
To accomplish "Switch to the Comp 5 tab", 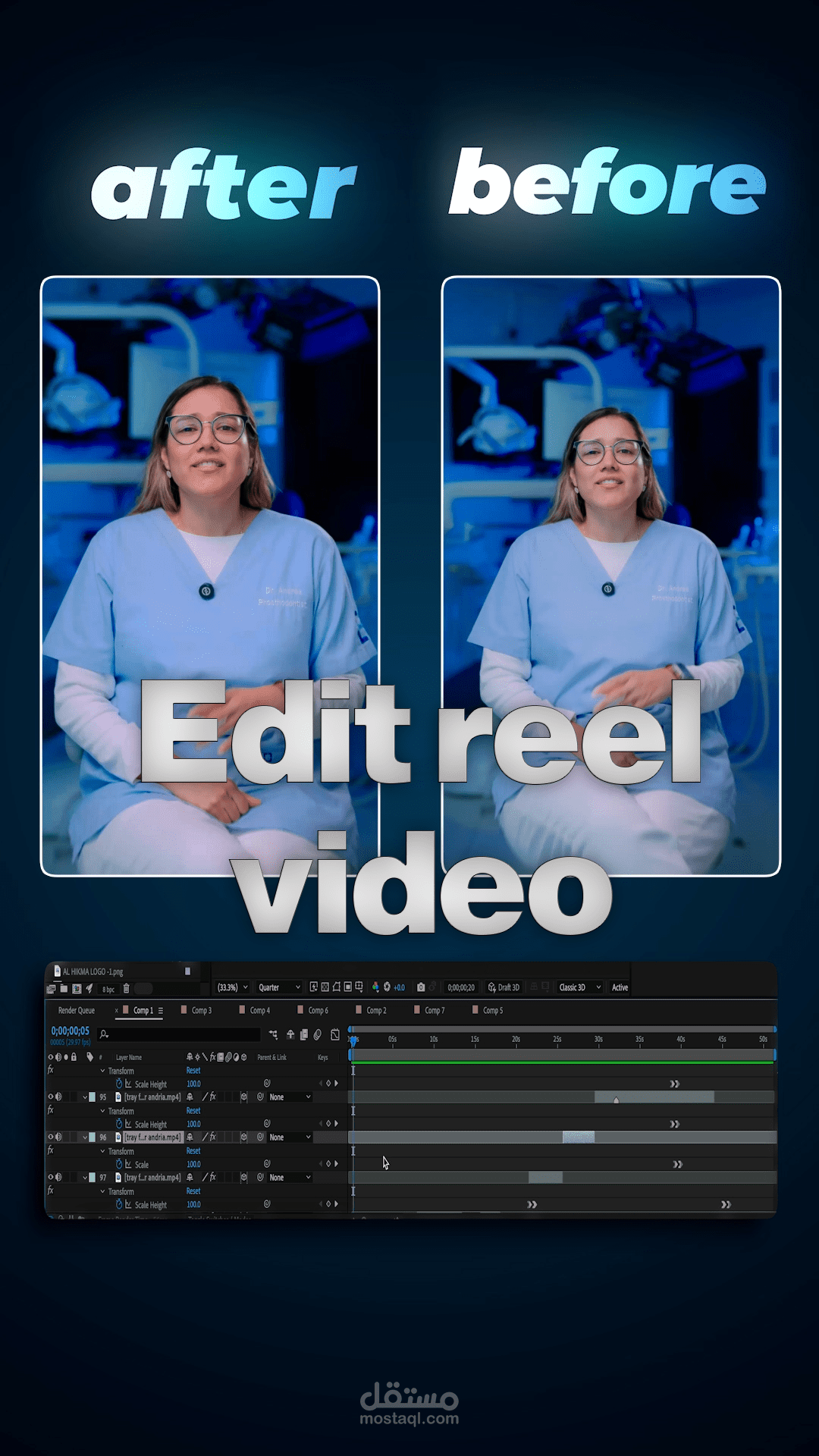I will tap(493, 1010).
